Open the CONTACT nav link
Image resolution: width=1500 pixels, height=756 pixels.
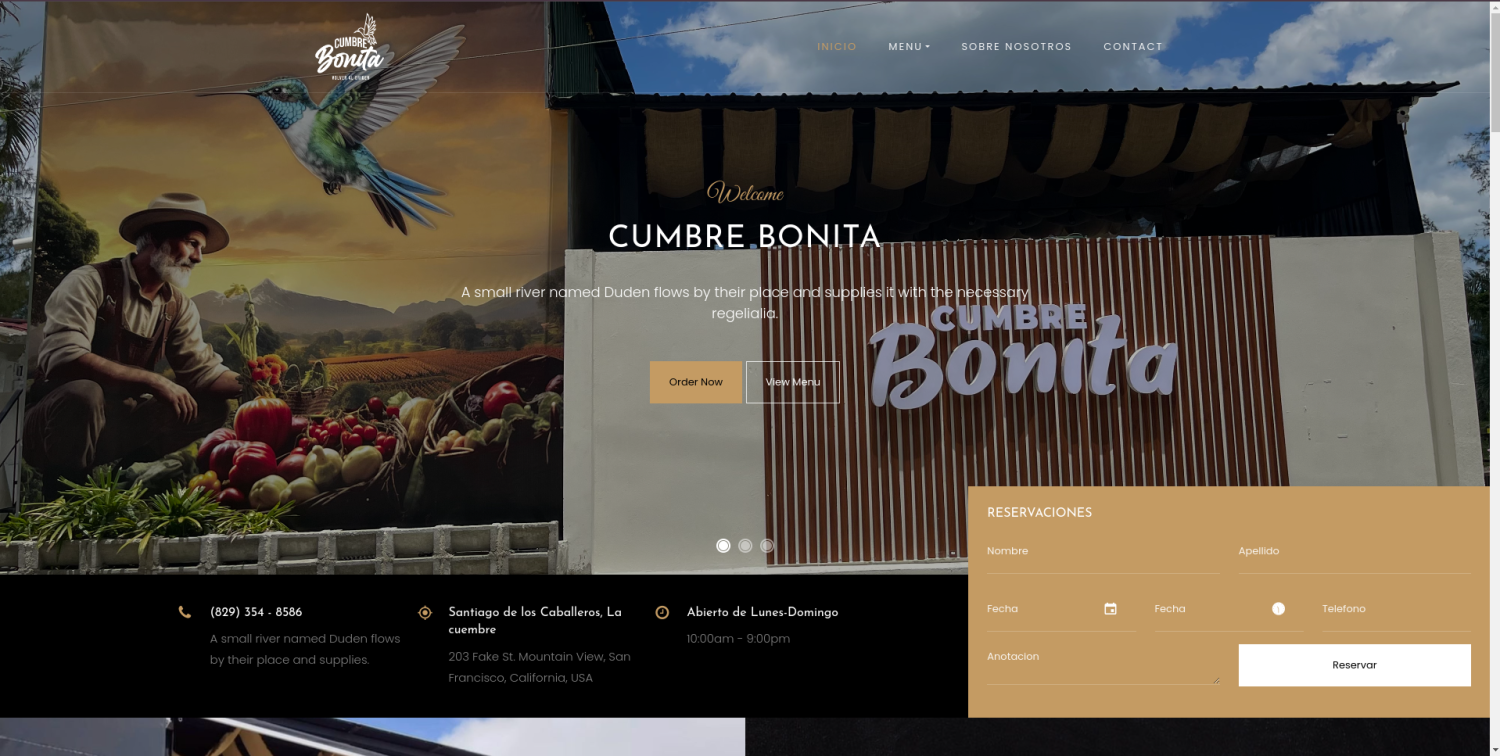[x=1133, y=47]
